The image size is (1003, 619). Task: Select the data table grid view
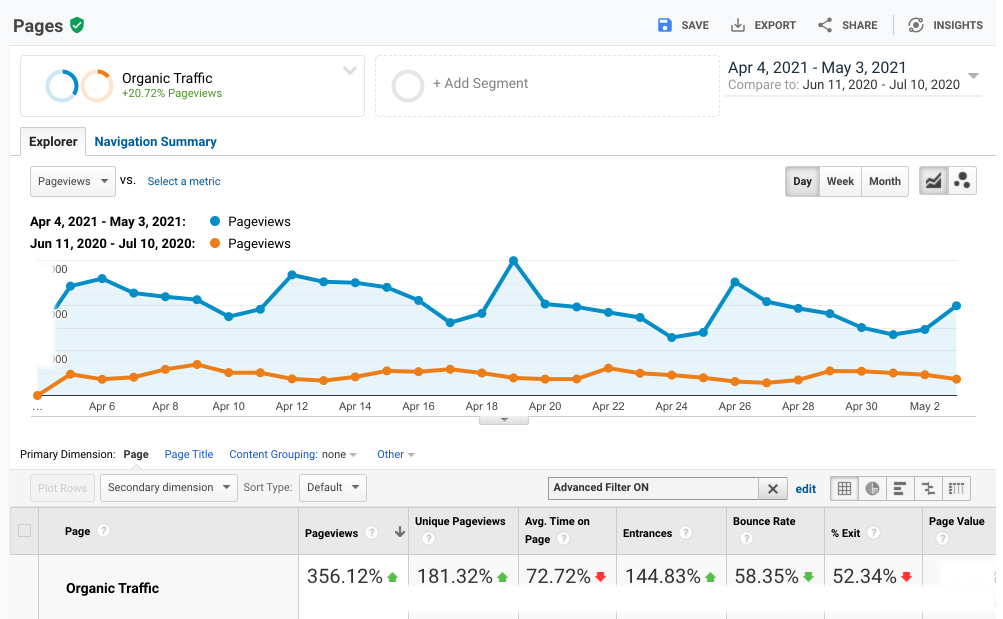tap(844, 488)
